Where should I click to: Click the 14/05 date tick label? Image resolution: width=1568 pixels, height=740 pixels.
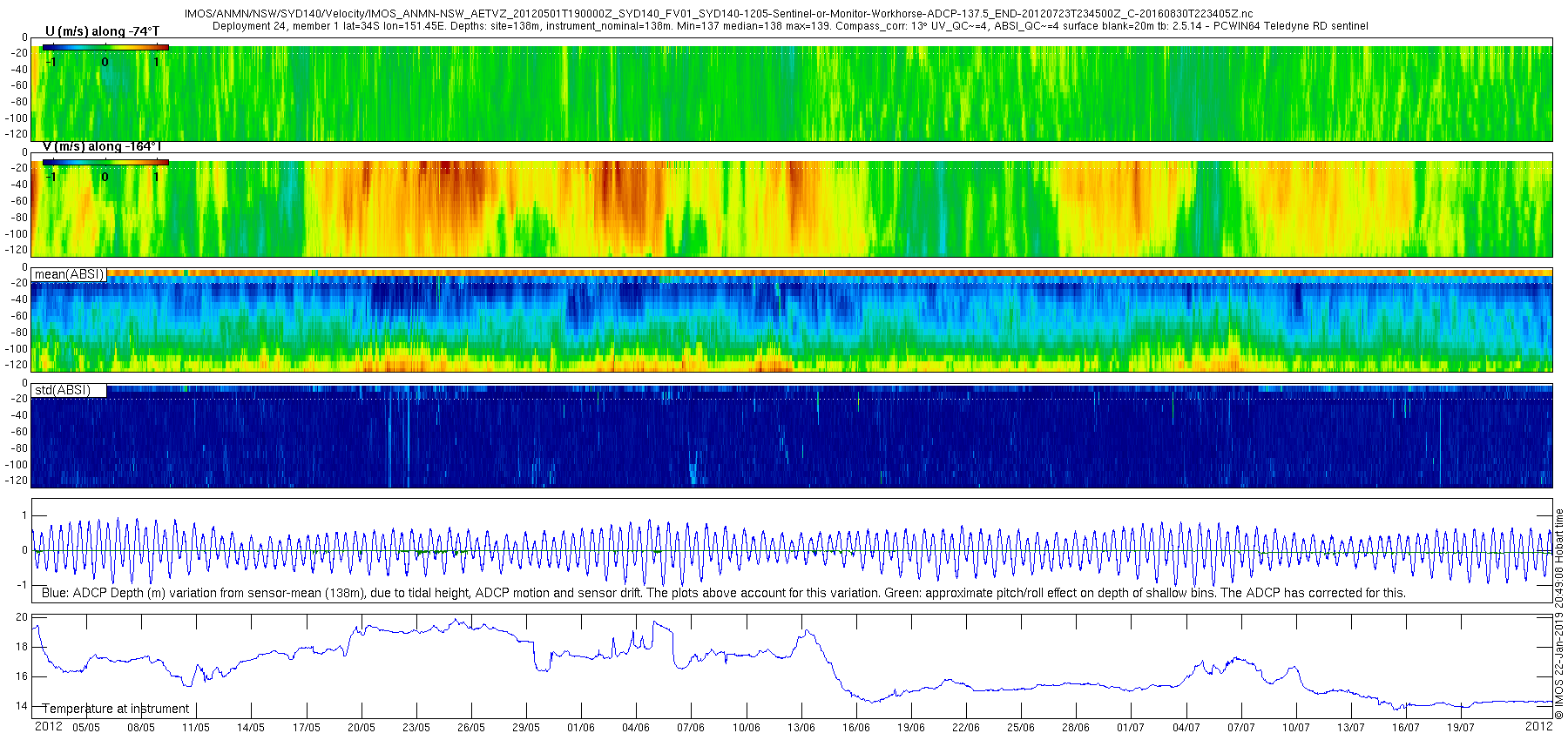coord(251,728)
